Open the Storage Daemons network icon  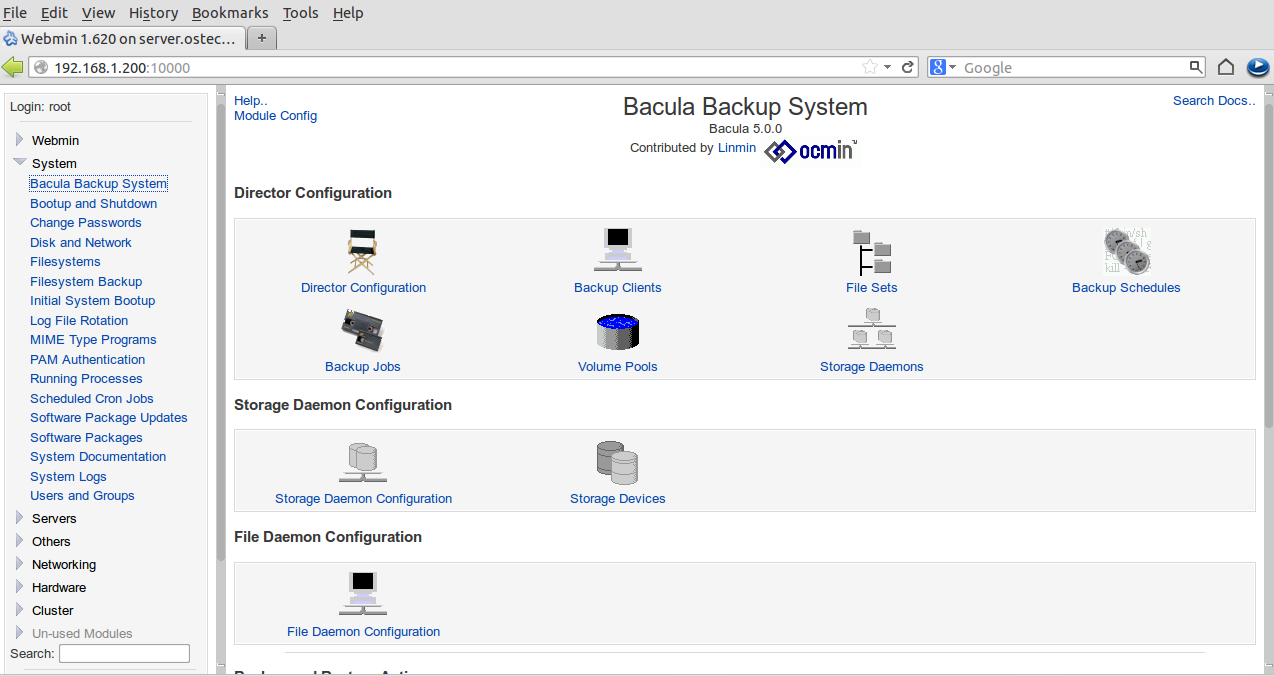(x=872, y=330)
